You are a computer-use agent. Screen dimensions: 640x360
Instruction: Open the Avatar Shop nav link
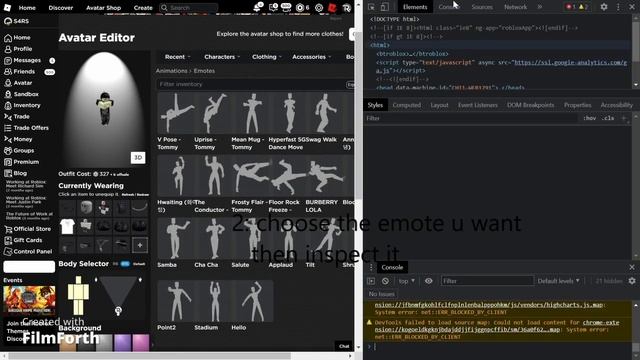(x=103, y=7)
